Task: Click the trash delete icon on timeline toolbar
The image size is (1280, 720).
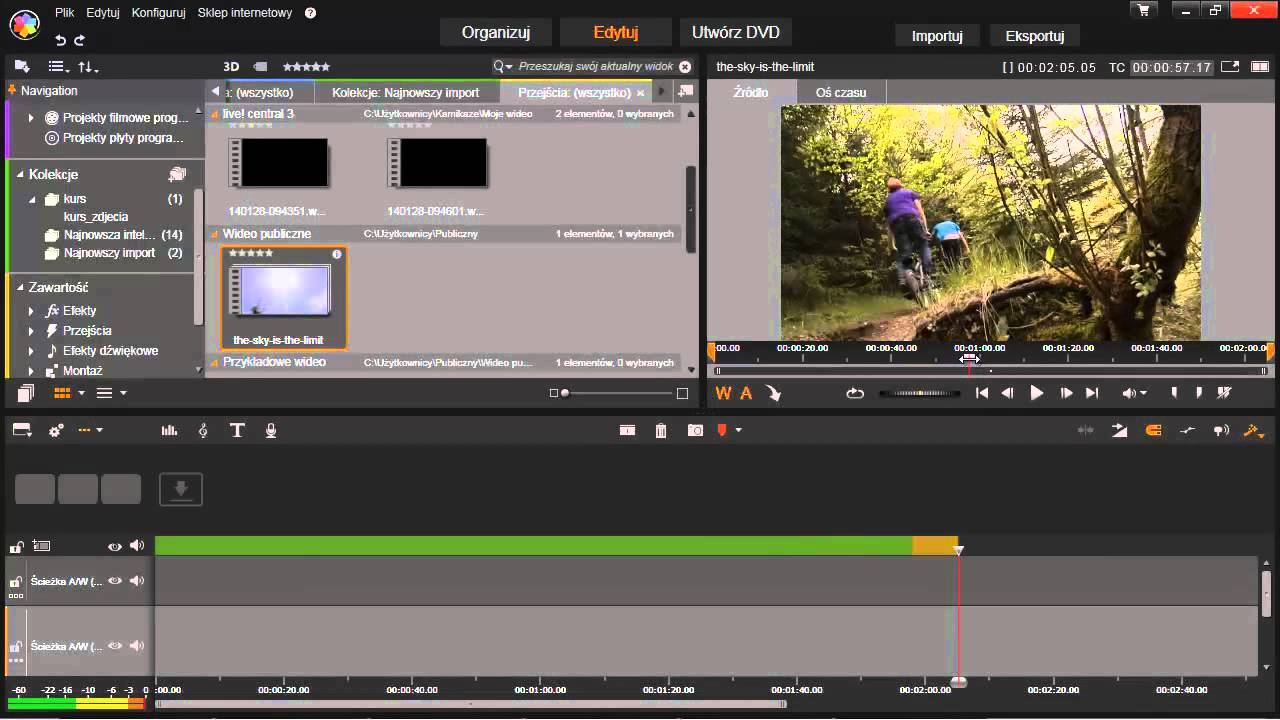Action: point(661,430)
